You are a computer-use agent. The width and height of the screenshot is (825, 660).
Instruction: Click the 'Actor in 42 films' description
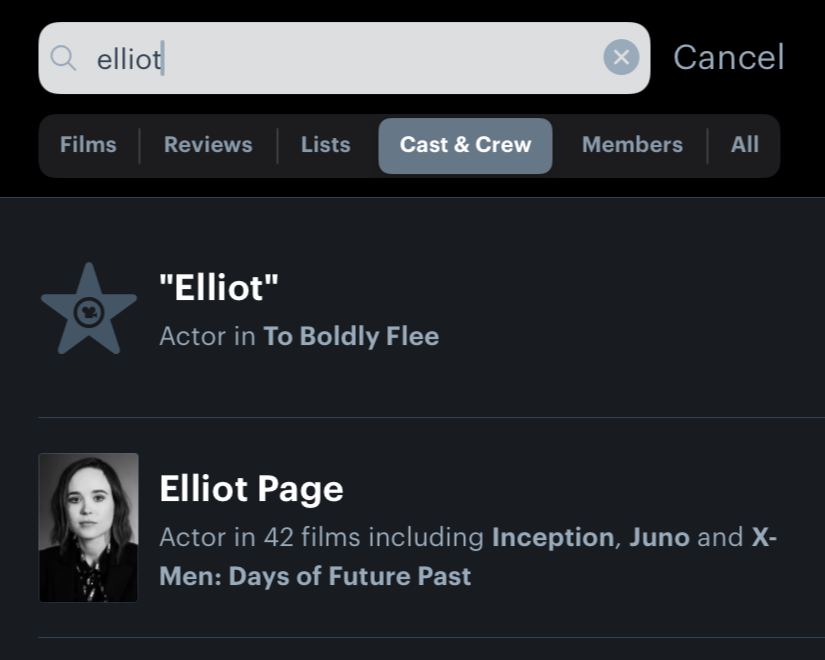(x=321, y=537)
